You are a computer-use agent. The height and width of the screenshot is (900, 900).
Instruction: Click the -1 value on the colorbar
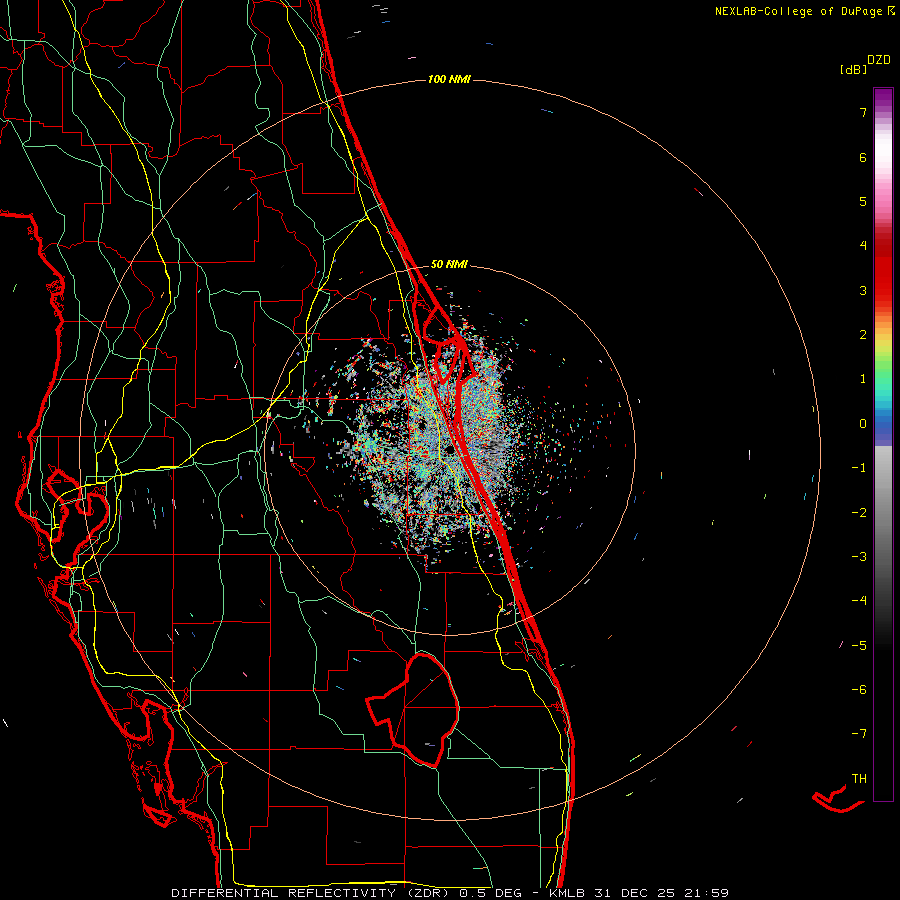coord(859,468)
